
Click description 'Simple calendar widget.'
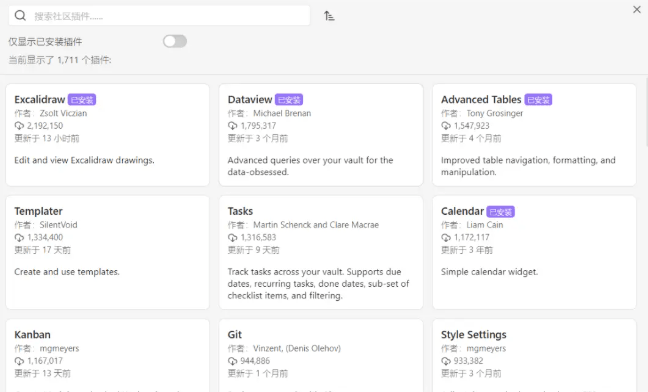[x=489, y=272]
